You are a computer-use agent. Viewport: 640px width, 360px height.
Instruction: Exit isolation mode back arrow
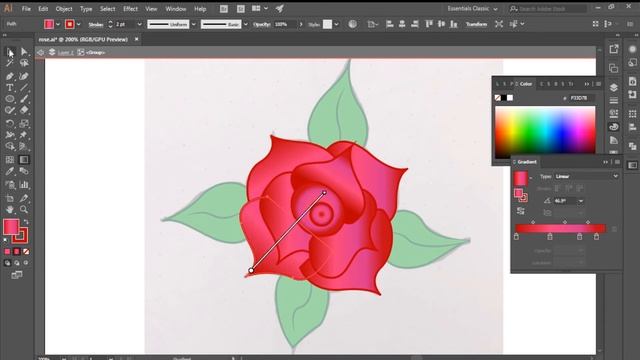pyautogui.click(x=40, y=52)
